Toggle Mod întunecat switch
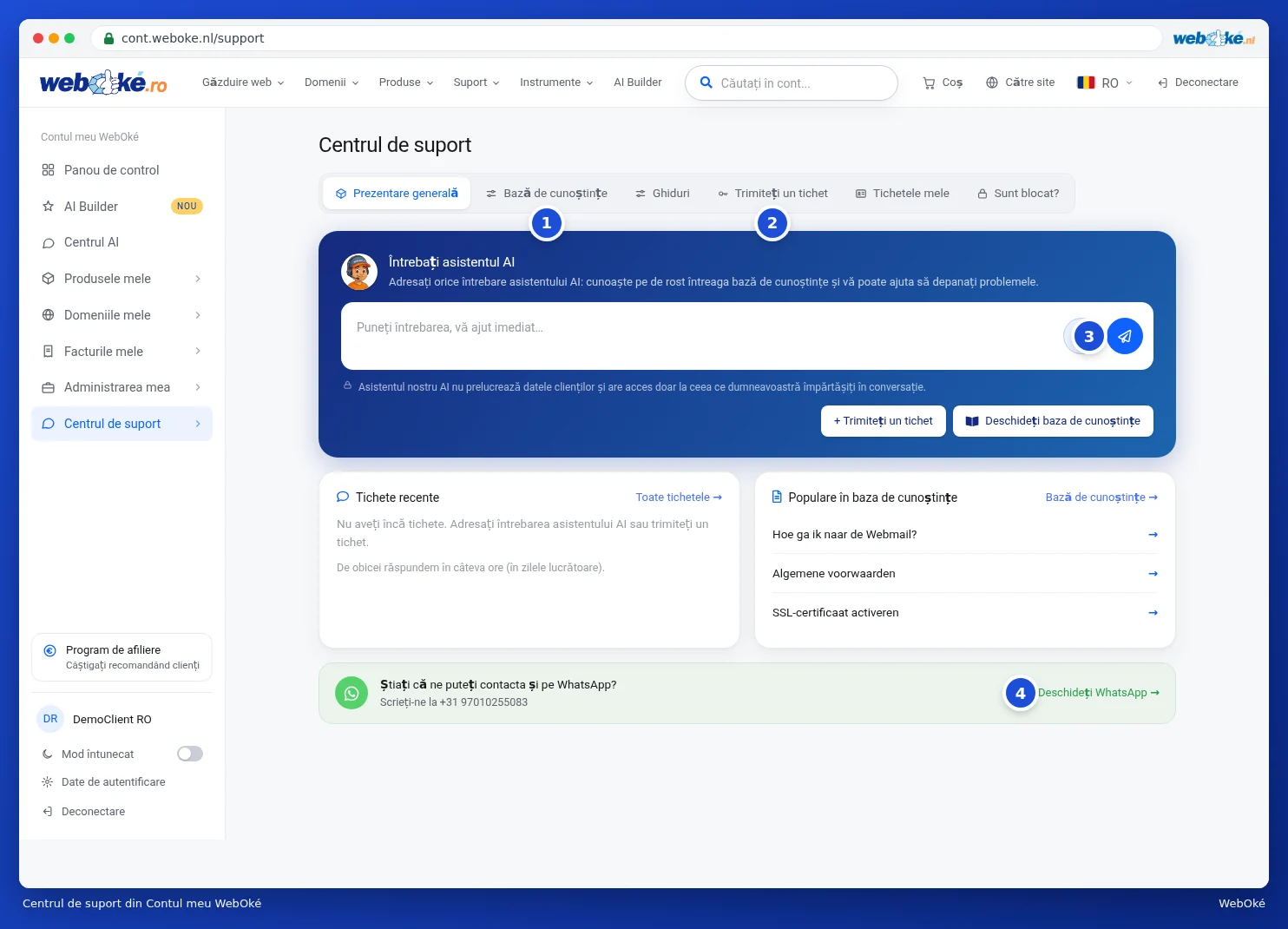1288x929 pixels. tap(190, 754)
